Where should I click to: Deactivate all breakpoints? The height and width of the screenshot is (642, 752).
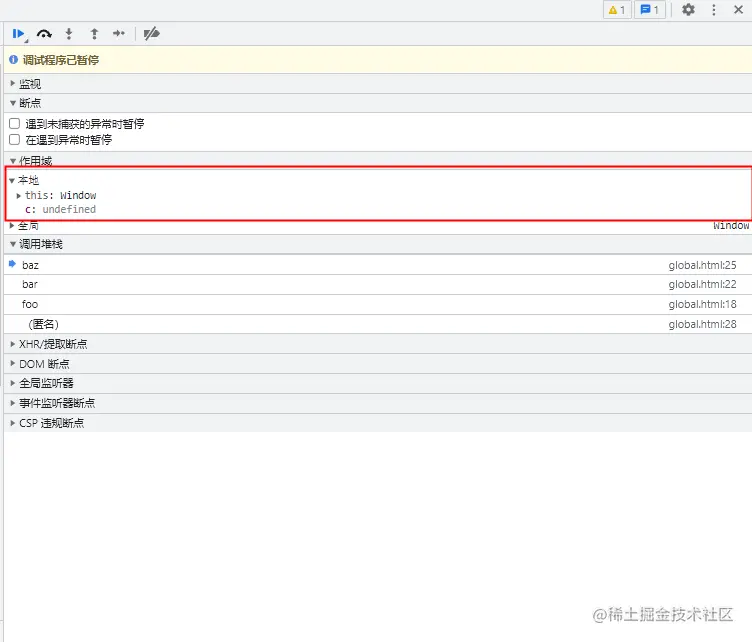pos(152,34)
